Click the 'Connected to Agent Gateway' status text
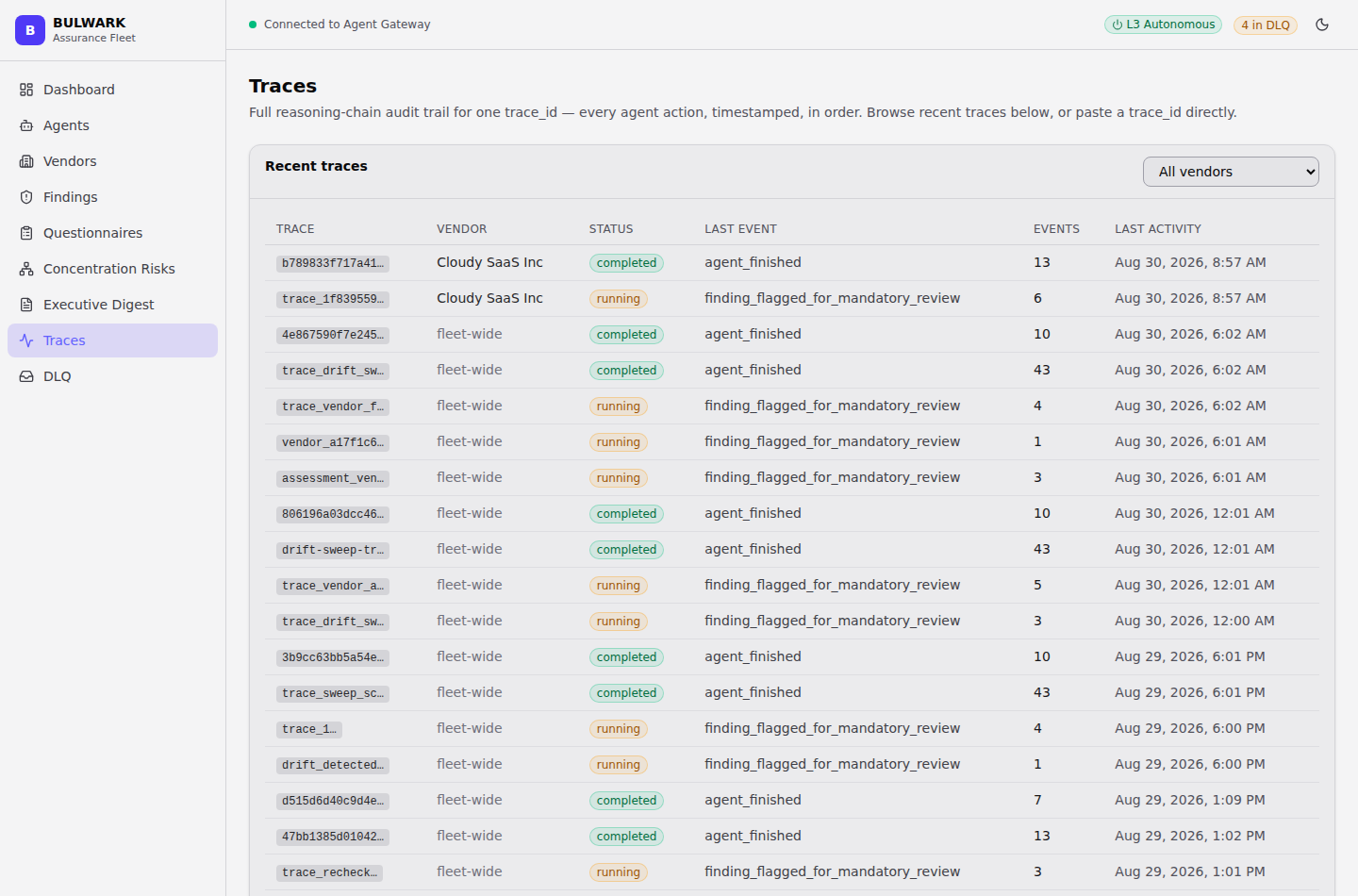Screen dimensions: 1358x896 pyautogui.click(x=347, y=25)
